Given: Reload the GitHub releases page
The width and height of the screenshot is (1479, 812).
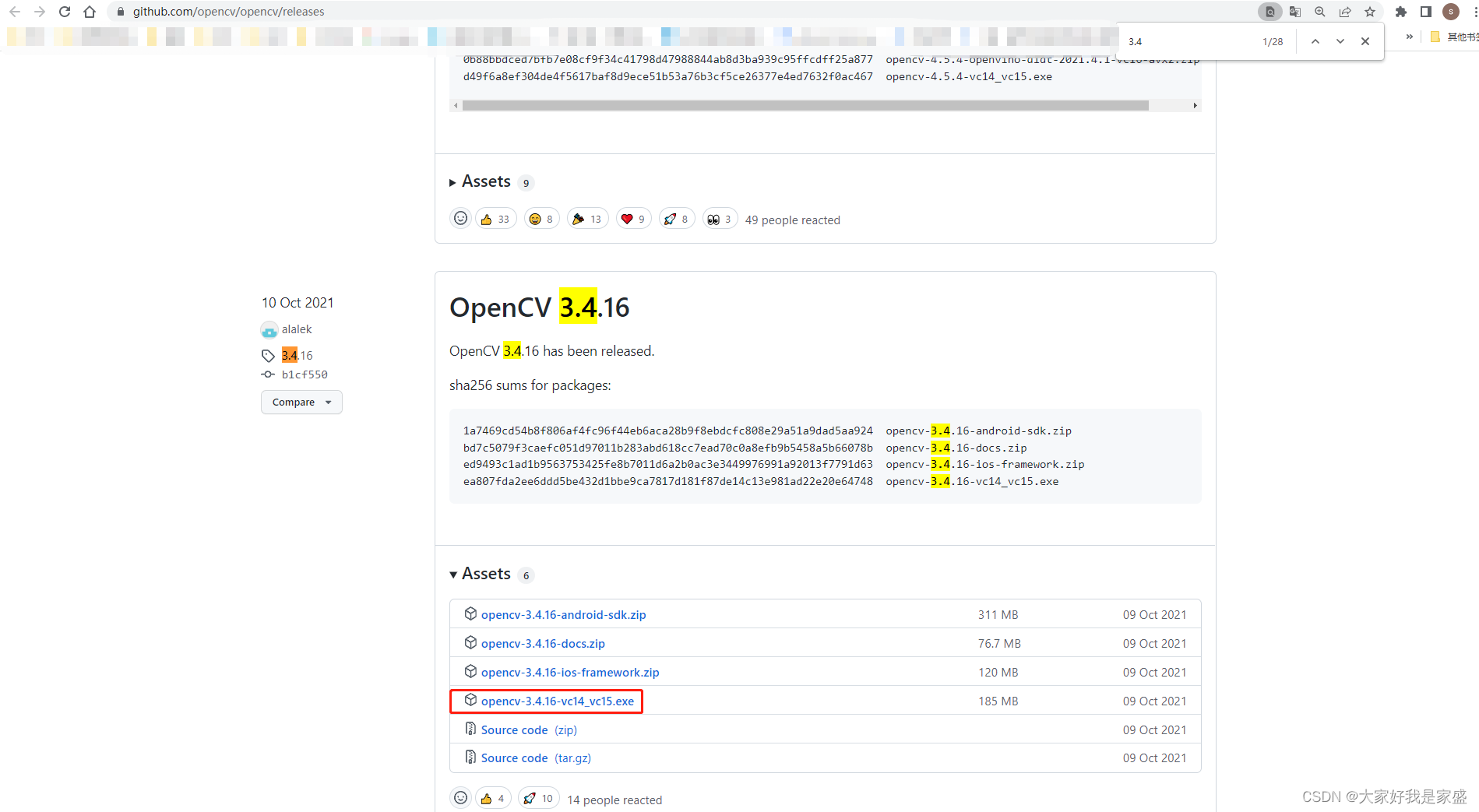Looking at the screenshot, I should coord(65,12).
